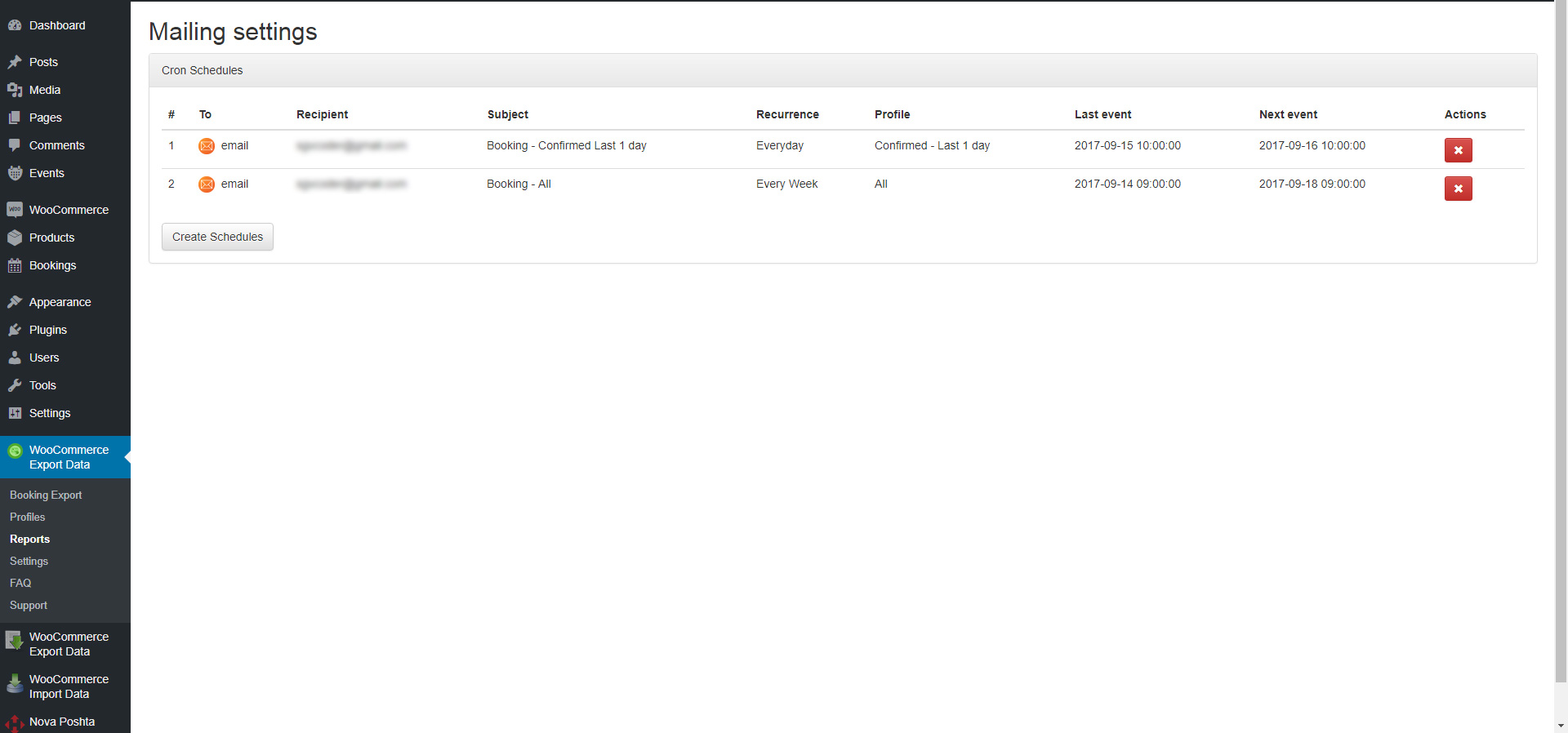Click the Plugins icon in sidebar
1568x733 pixels.
click(15, 330)
